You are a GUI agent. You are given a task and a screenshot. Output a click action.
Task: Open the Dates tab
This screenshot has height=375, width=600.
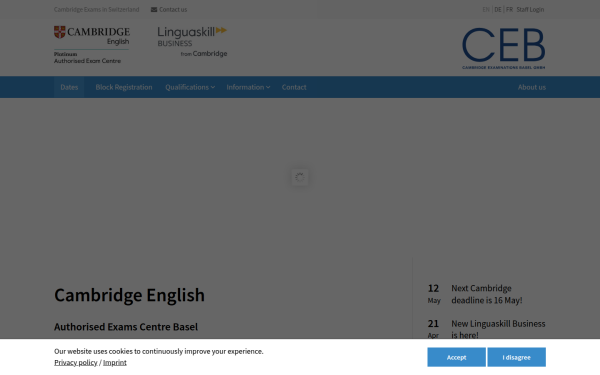point(69,87)
